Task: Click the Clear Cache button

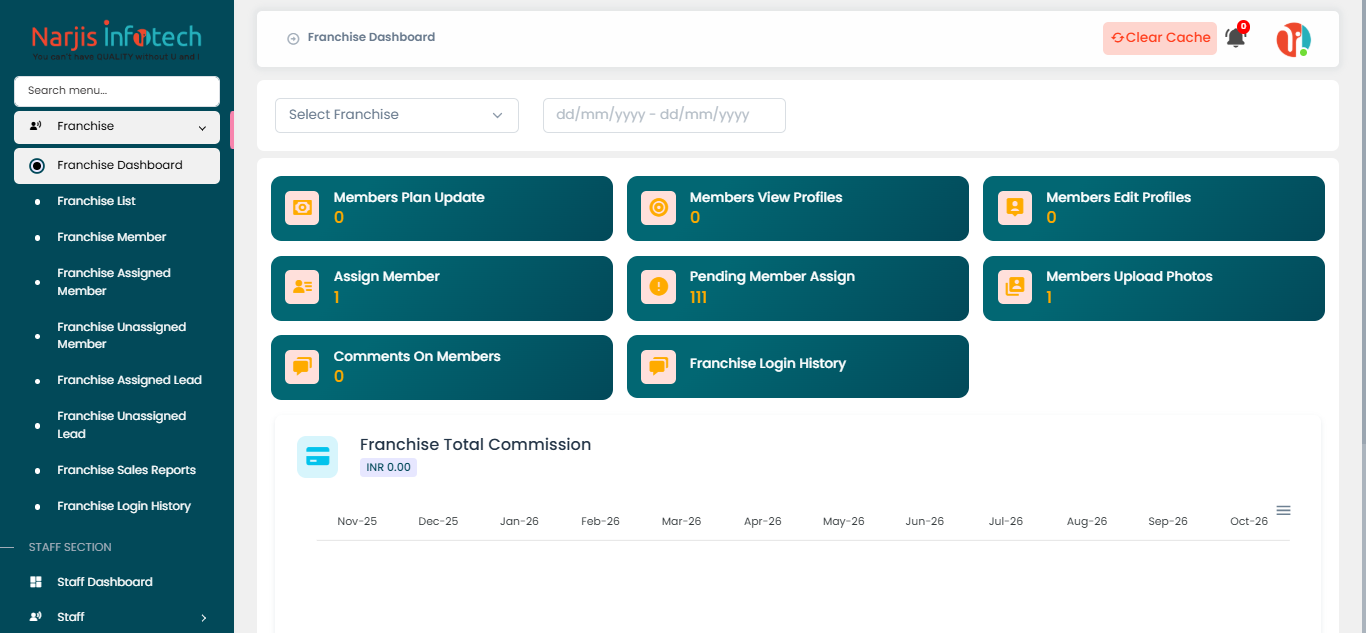Action: [1160, 38]
